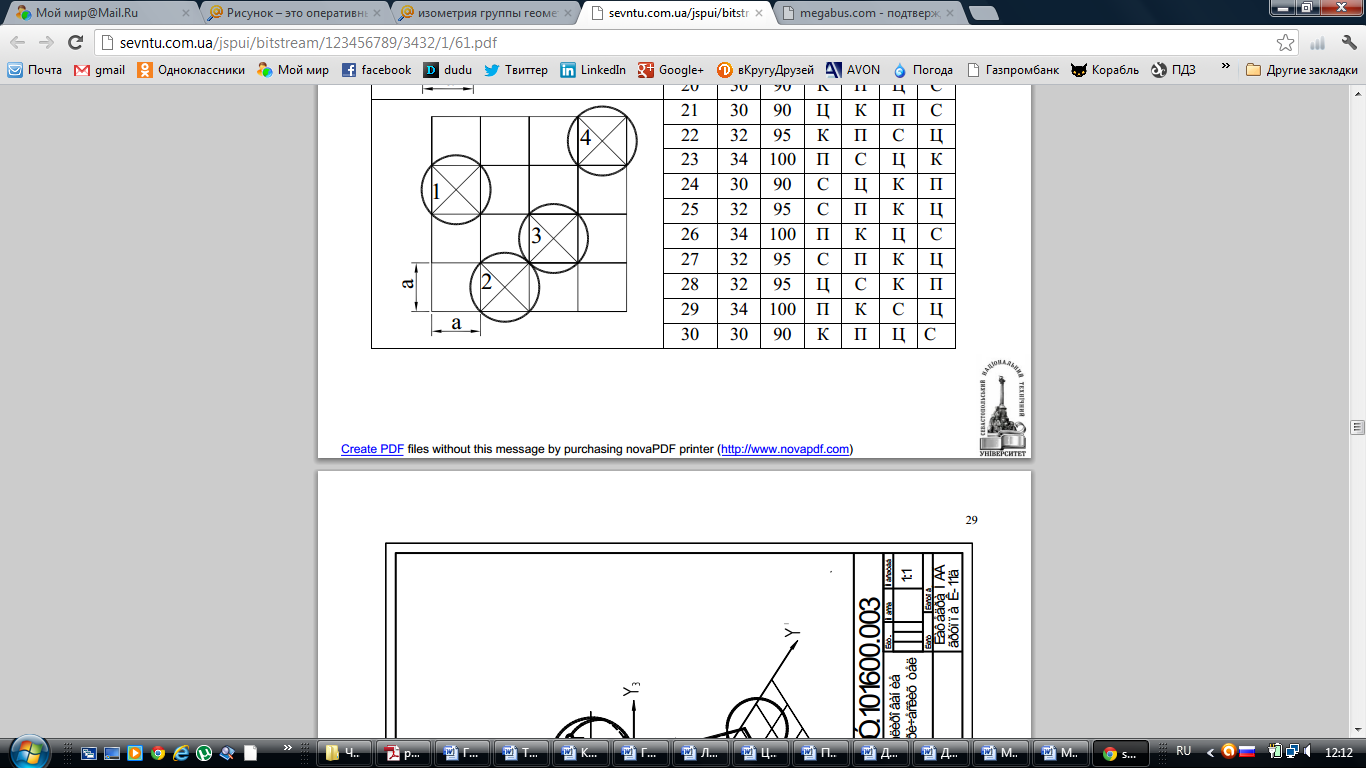The image size is (1366, 768).
Task: Click row number 26 in the table
Action: tap(690, 235)
